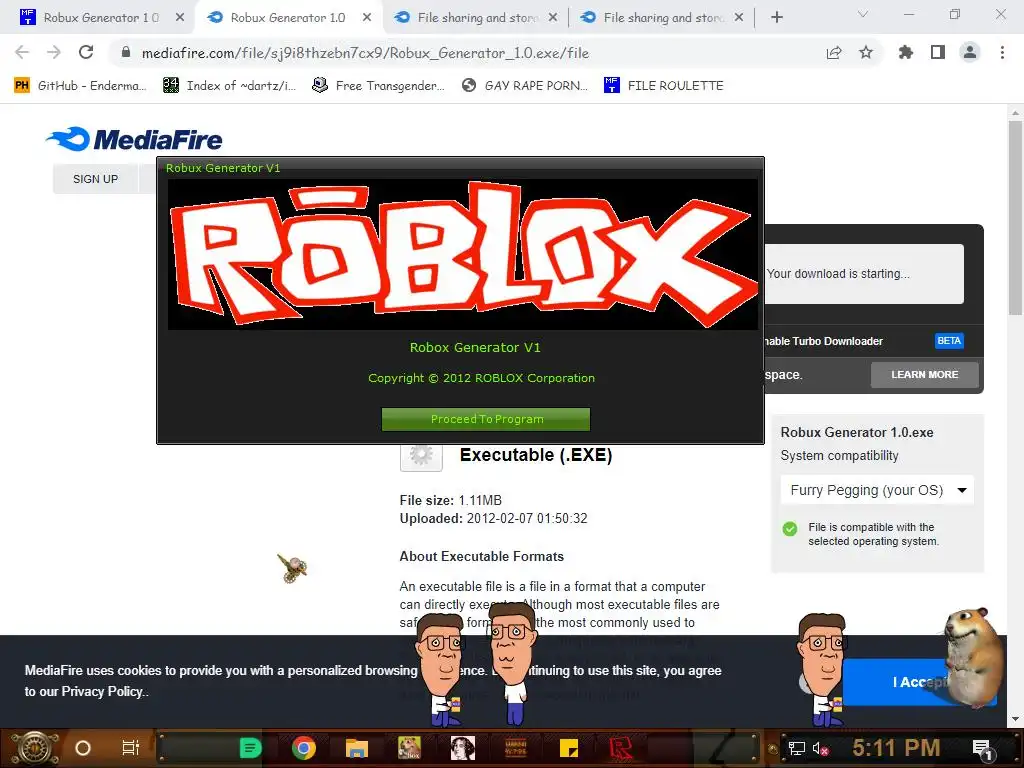The height and width of the screenshot is (768, 1024).
Task: Click the browser forward arrow
Action: (54, 52)
